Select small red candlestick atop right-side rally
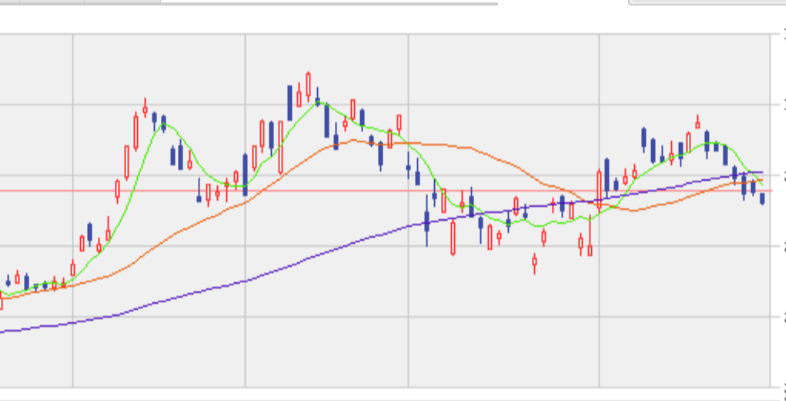 click(x=697, y=120)
